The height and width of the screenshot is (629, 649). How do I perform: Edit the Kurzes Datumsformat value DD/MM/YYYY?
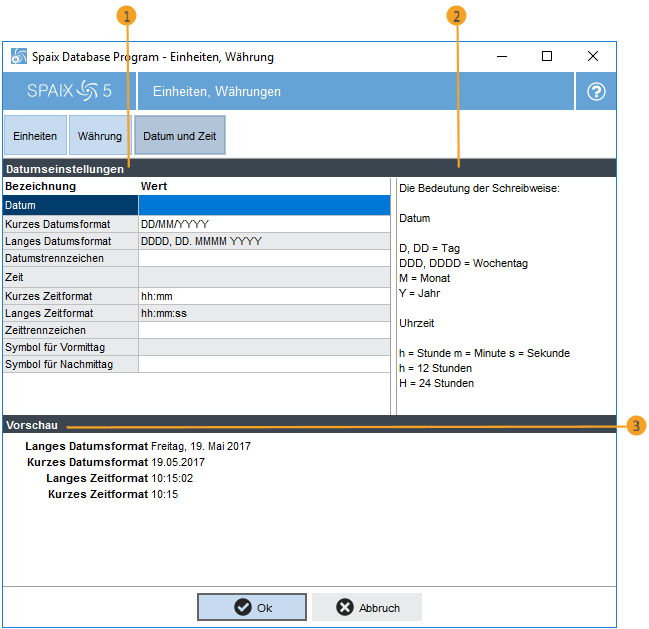pos(264,224)
